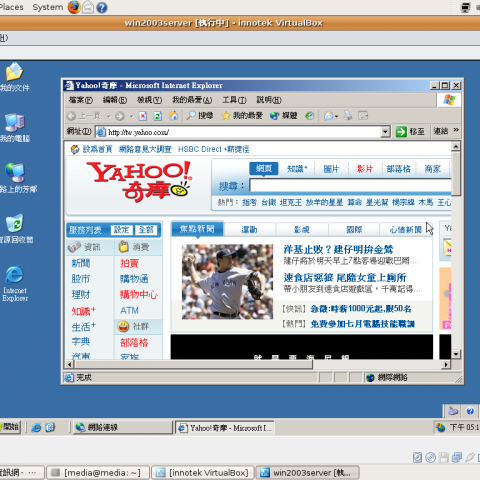Open the GNOME System menu
The image size is (480, 480).
click(48, 7)
